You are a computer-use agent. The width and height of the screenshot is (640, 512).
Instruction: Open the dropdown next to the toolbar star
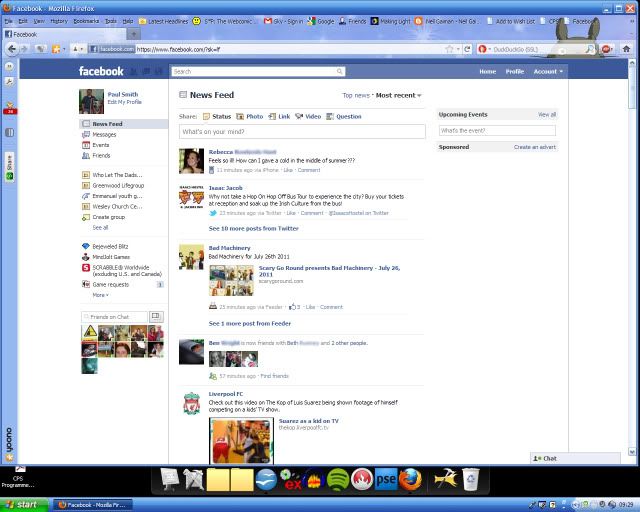point(64,49)
